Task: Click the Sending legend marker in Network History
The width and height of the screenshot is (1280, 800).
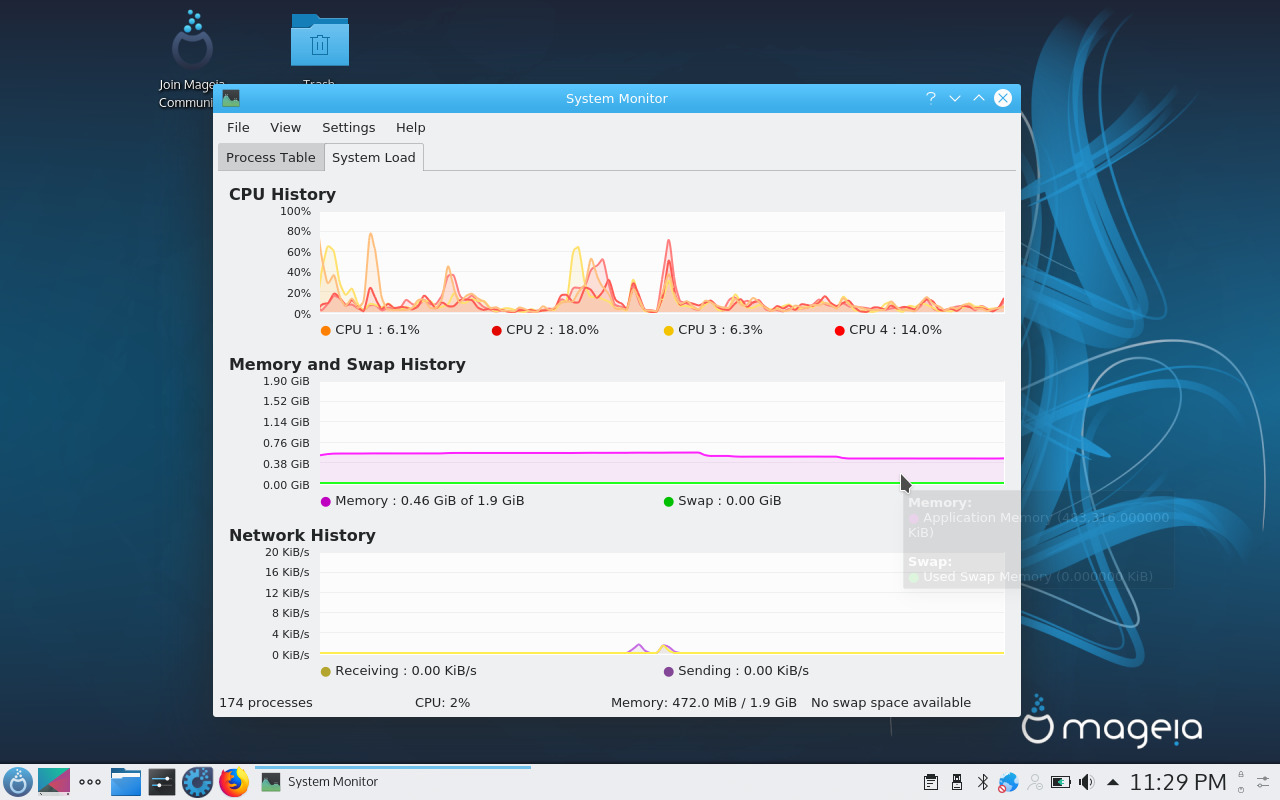Action: (668, 670)
